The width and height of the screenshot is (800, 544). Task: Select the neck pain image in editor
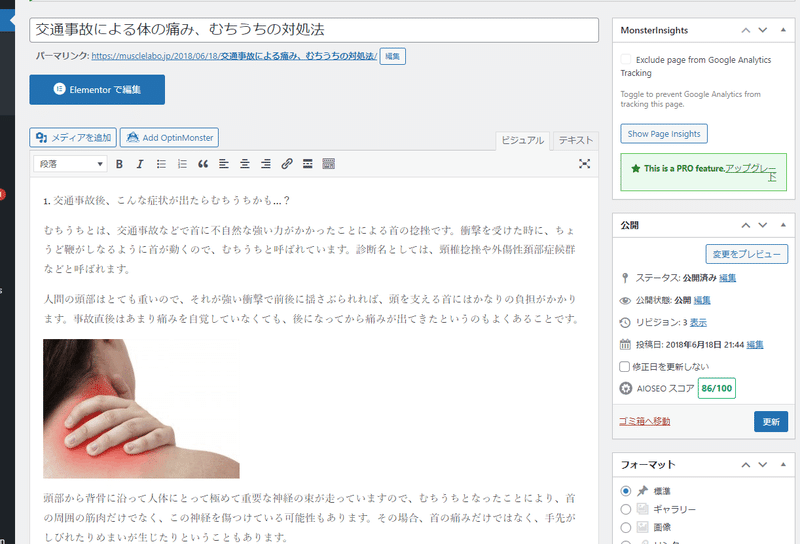coord(141,409)
